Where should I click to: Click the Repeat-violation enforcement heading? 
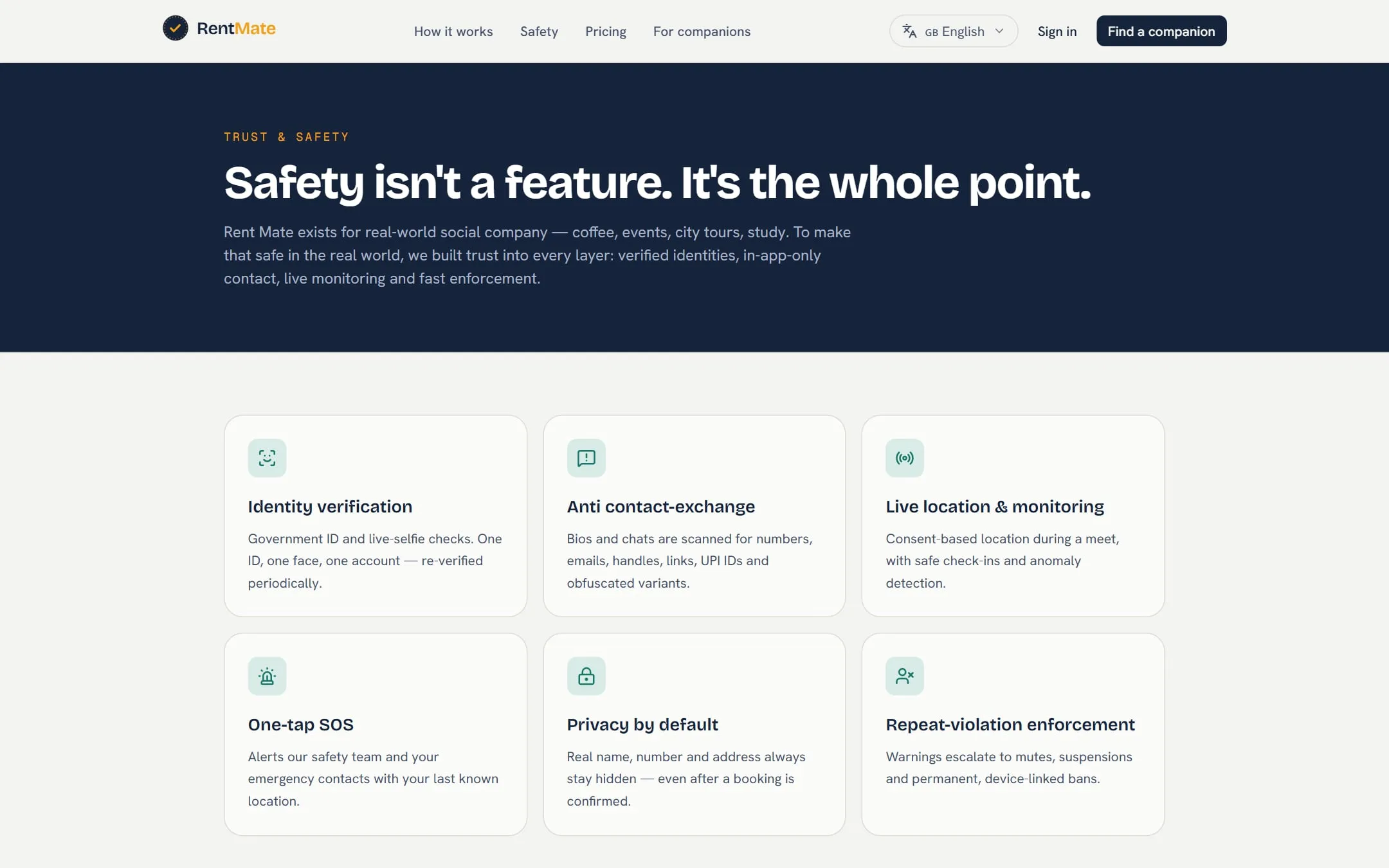point(1010,725)
